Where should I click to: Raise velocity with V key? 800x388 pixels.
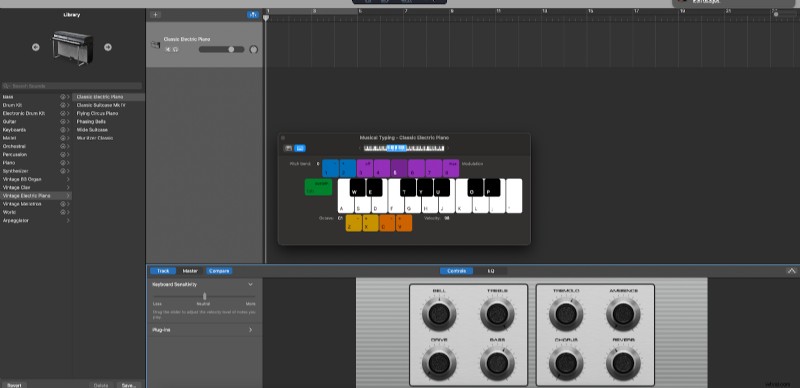click(404, 223)
